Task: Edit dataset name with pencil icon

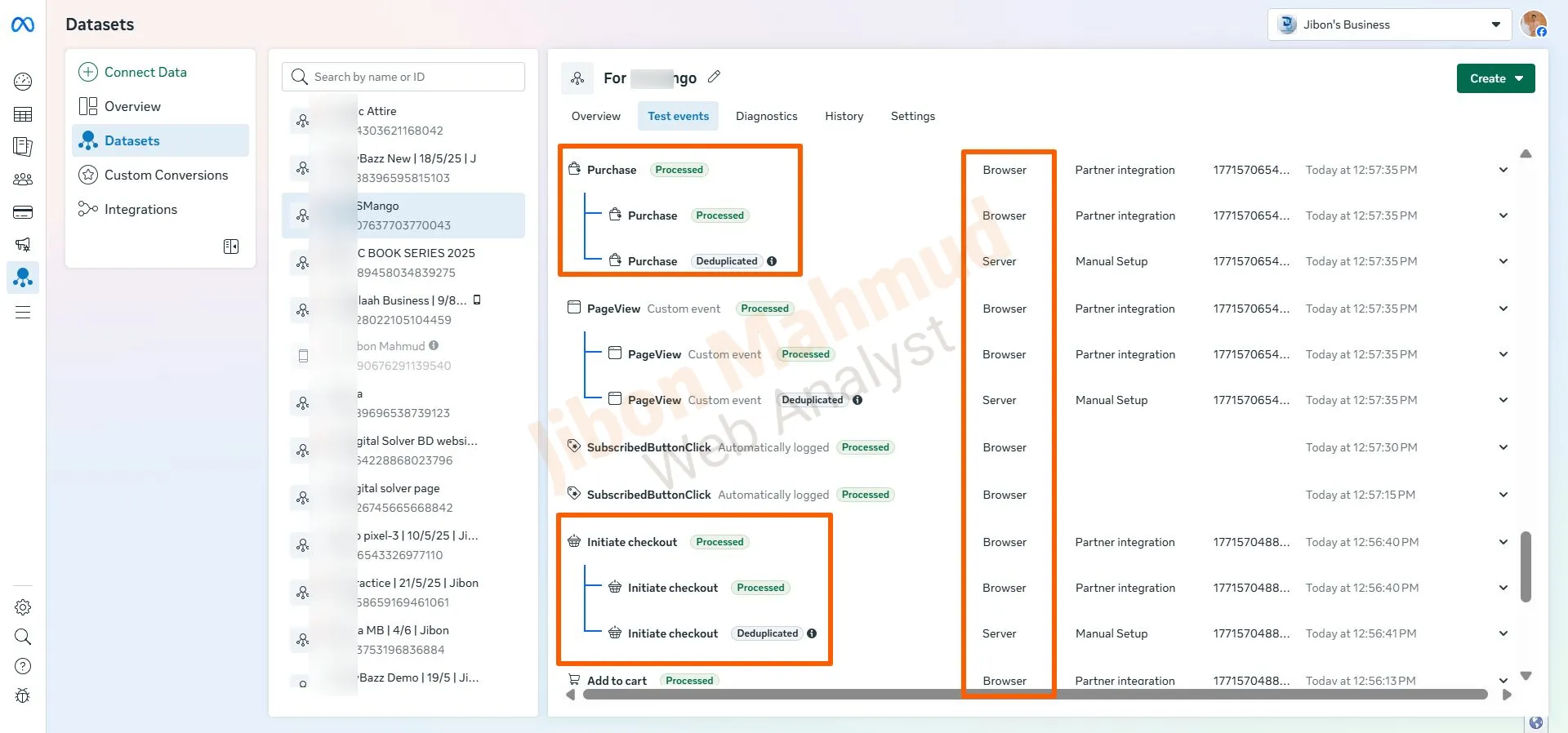Action: [x=714, y=77]
